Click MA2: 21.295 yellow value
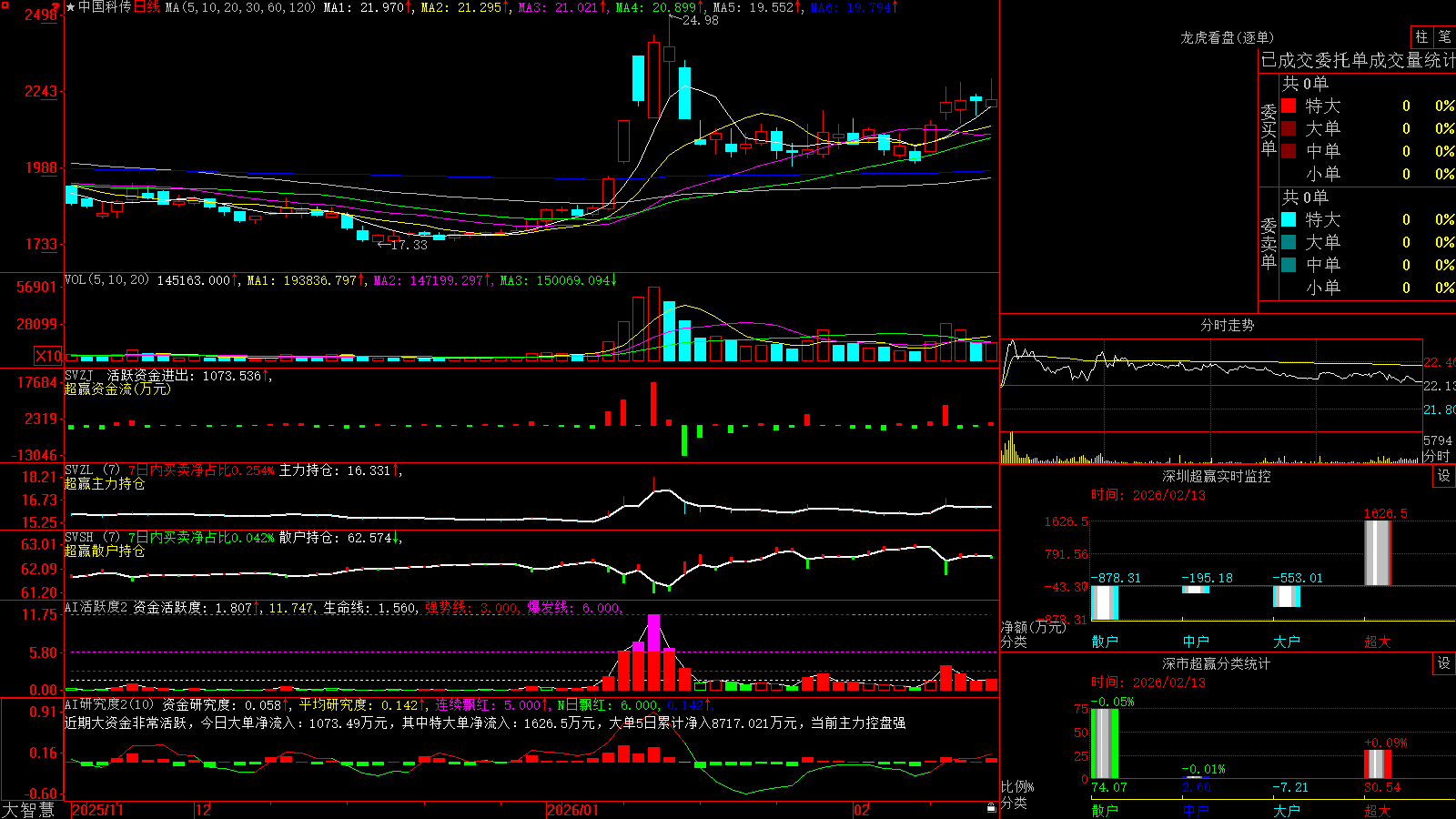This screenshot has height=819, width=1456. click(x=465, y=7)
